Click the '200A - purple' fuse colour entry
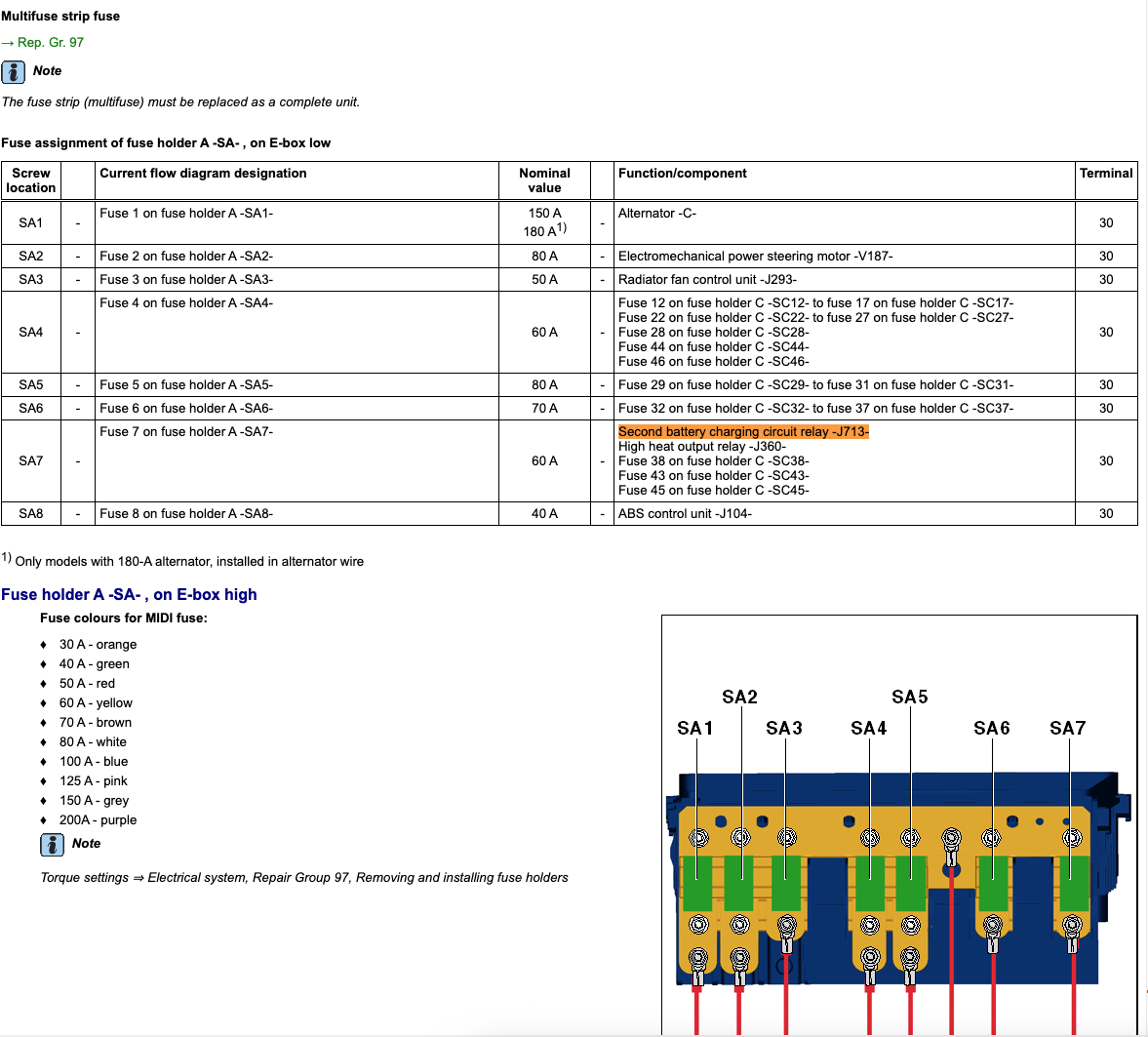The height and width of the screenshot is (1037, 1148). pyautogui.click(x=98, y=820)
